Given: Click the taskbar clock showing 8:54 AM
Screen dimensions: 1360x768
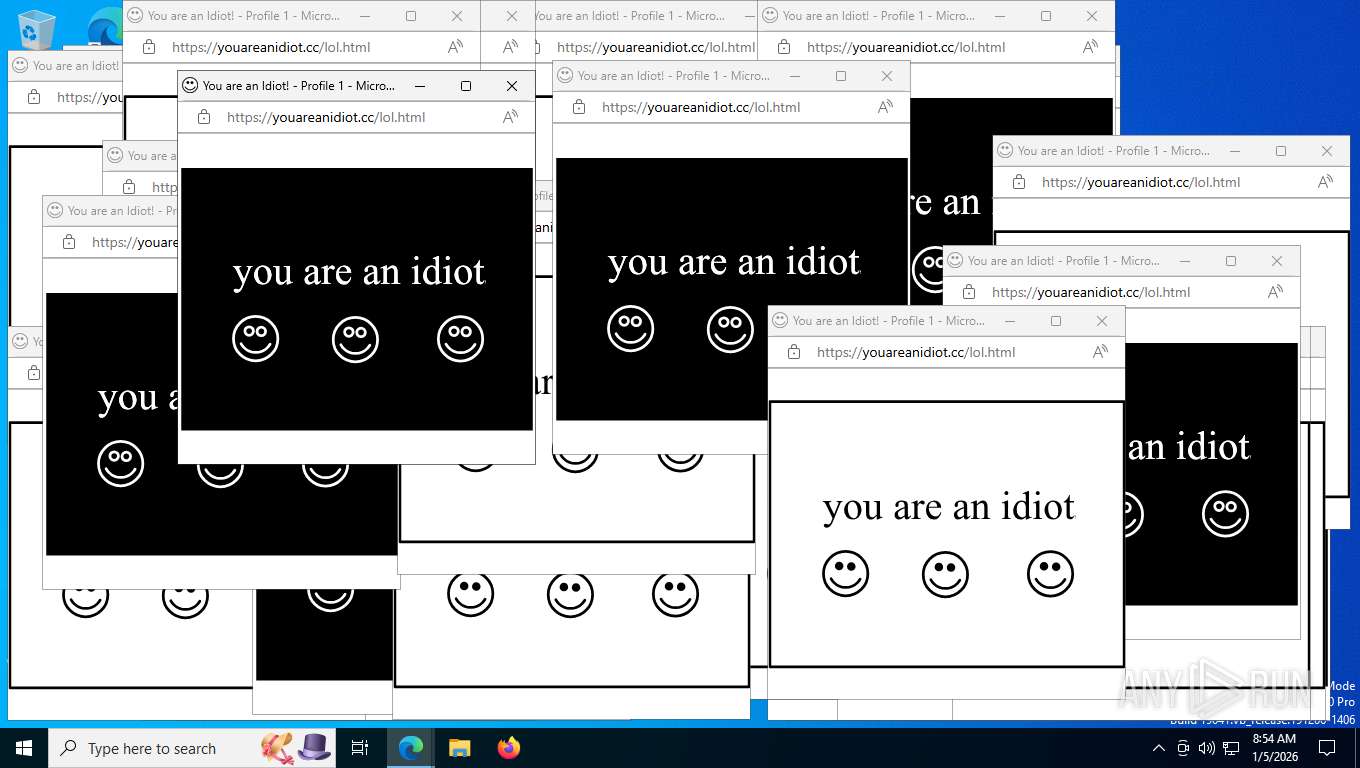Looking at the screenshot, I should click(x=1274, y=748).
